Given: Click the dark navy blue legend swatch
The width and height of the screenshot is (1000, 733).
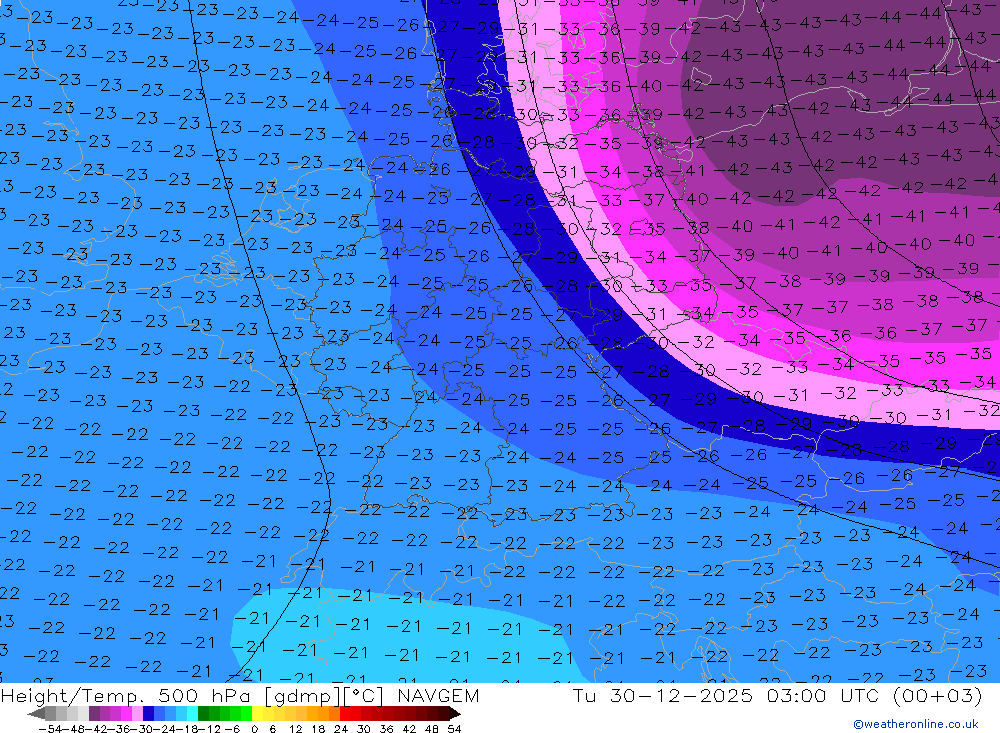Looking at the screenshot, I should (148, 713).
